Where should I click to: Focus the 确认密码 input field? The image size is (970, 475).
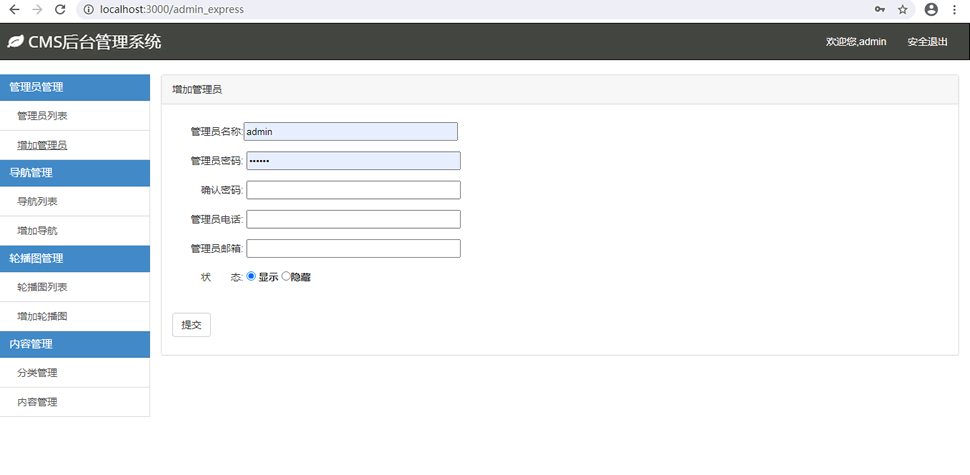[353, 190]
